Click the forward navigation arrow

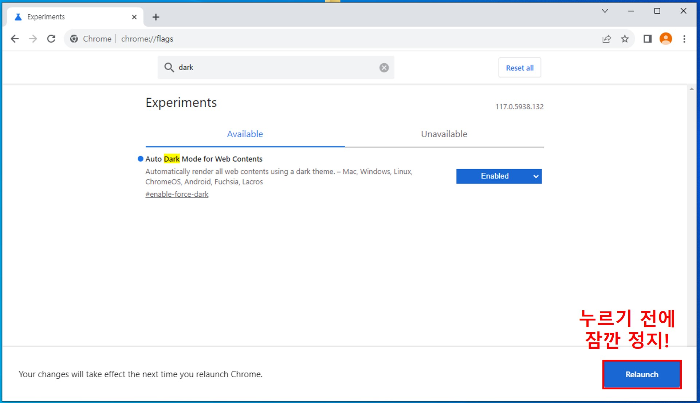(x=33, y=39)
